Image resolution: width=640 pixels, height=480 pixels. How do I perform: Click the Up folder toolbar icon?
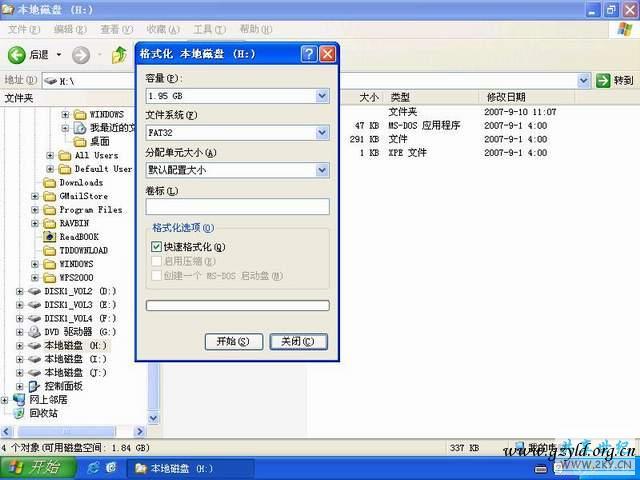click(x=119, y=54)
